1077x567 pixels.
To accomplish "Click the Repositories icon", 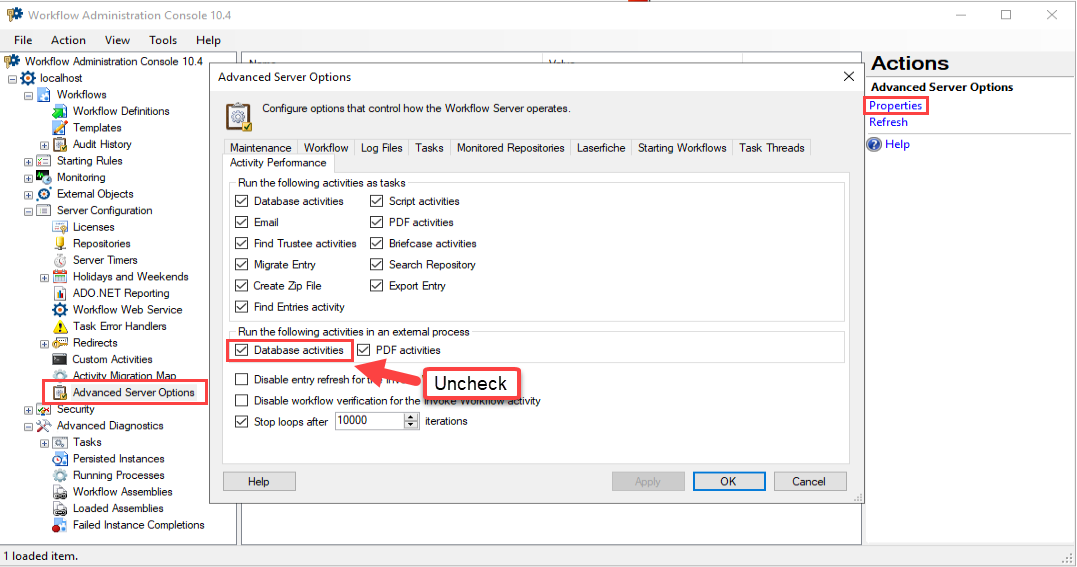I will 60,243.
